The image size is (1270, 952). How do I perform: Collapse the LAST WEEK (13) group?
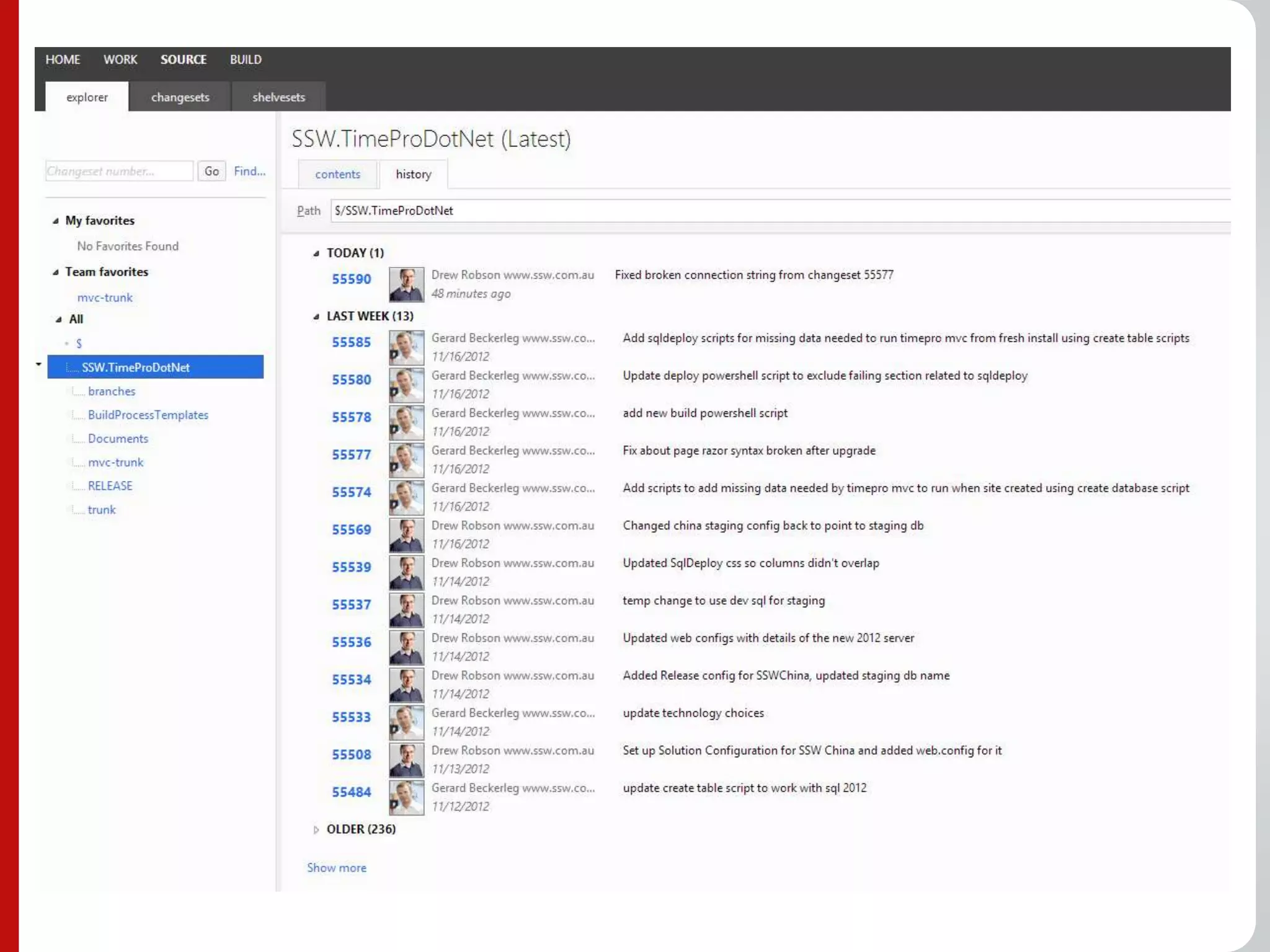[x=316, y=317]
